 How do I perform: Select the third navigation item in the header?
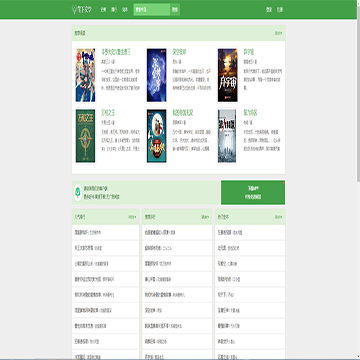[125, 10]
